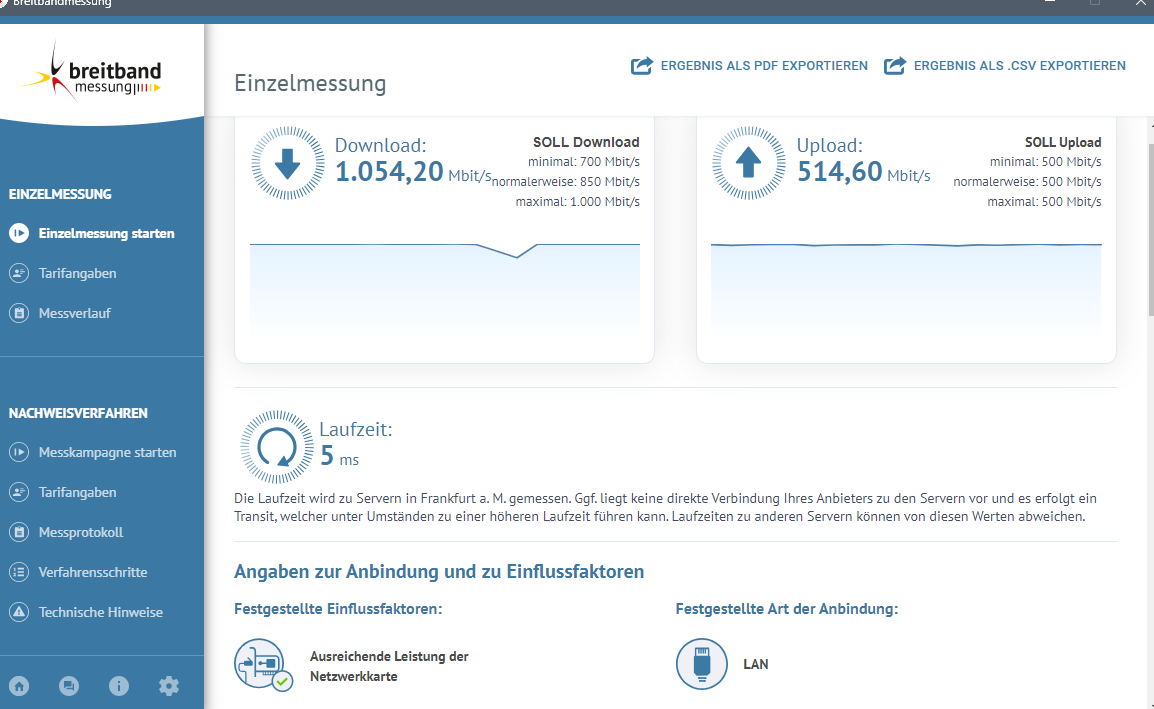
Task: Click the upload arrow gauge icon
Action: [748, 163]
